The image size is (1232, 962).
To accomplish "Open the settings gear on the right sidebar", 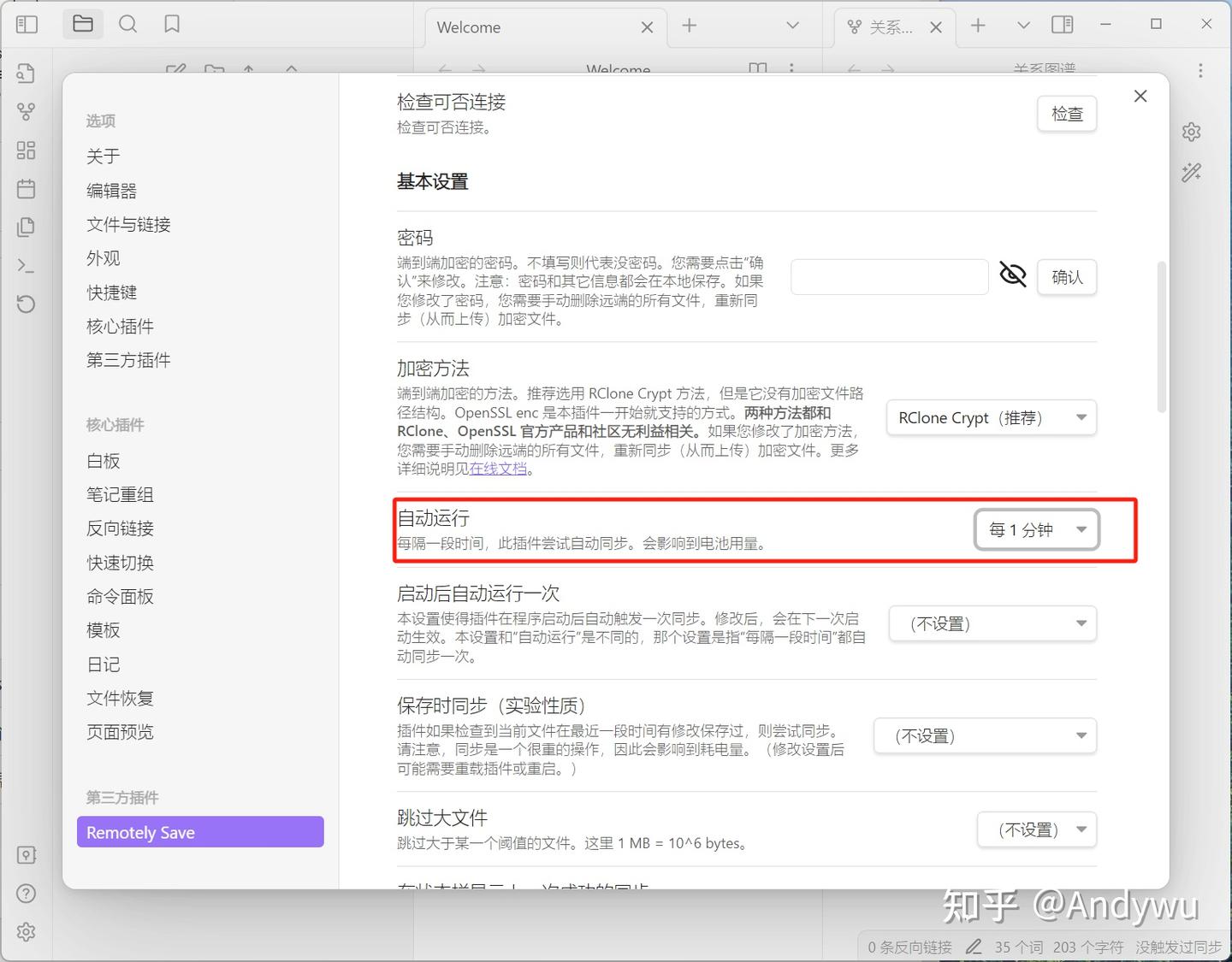I will [1191, 131].
